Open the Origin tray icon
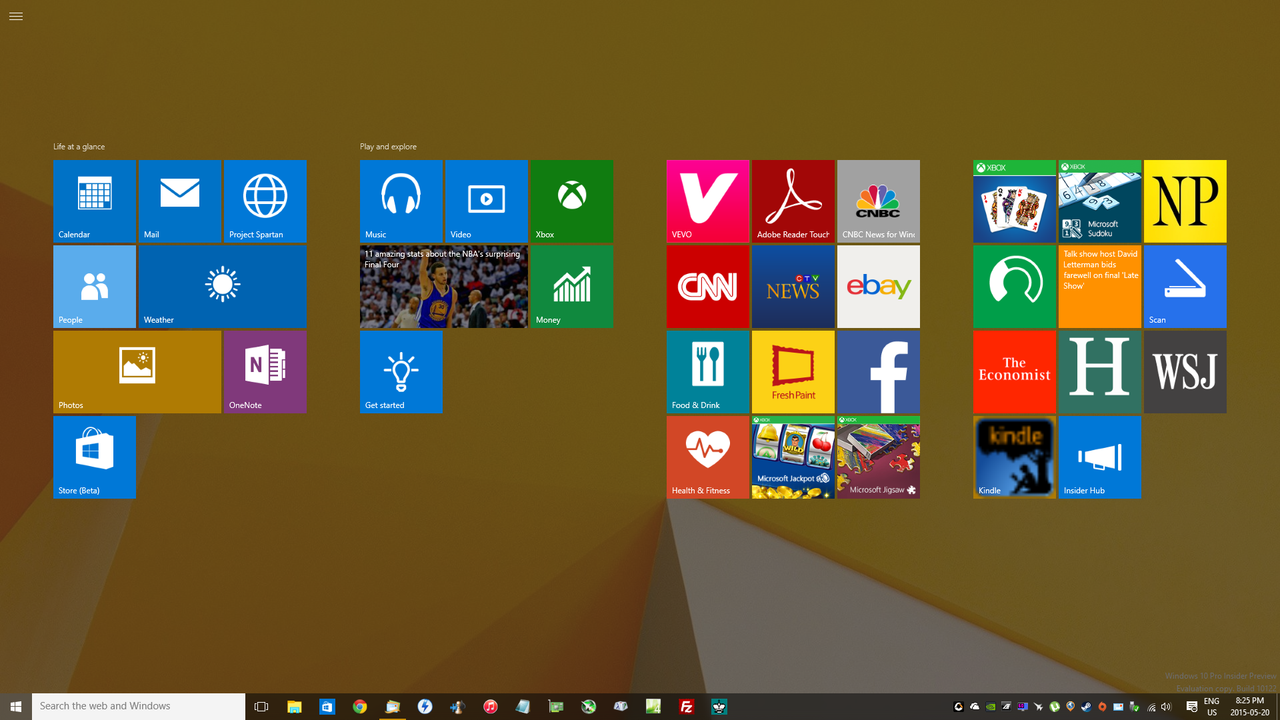 pos(1102,707)
